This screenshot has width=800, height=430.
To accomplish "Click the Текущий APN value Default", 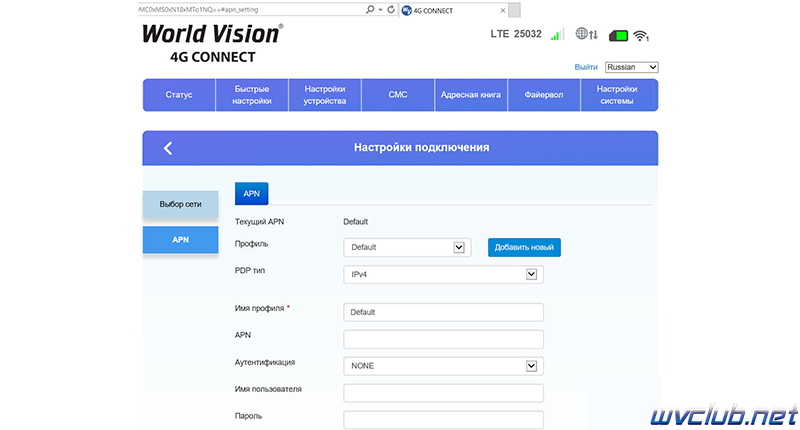I will click(356, 222).
